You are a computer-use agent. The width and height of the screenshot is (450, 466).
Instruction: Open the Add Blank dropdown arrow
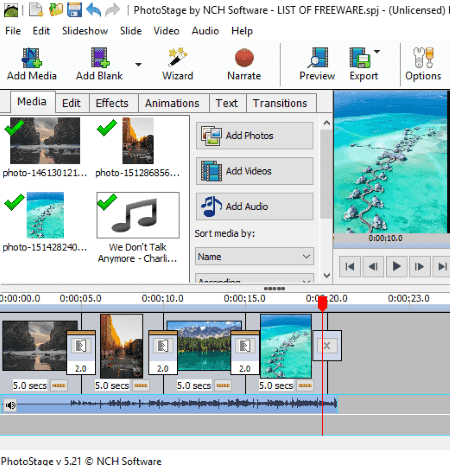click(x=138, y=64)
